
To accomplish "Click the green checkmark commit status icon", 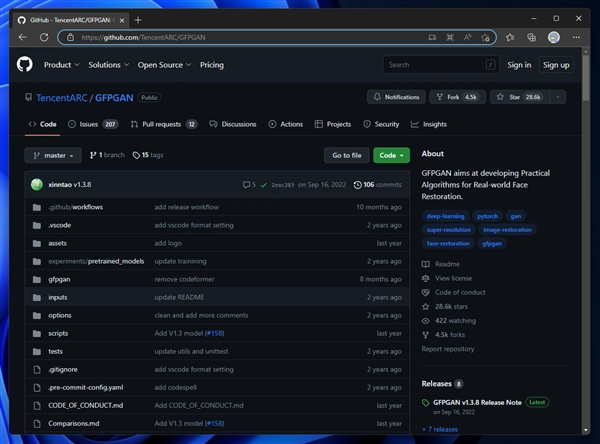I will [264, 185].
